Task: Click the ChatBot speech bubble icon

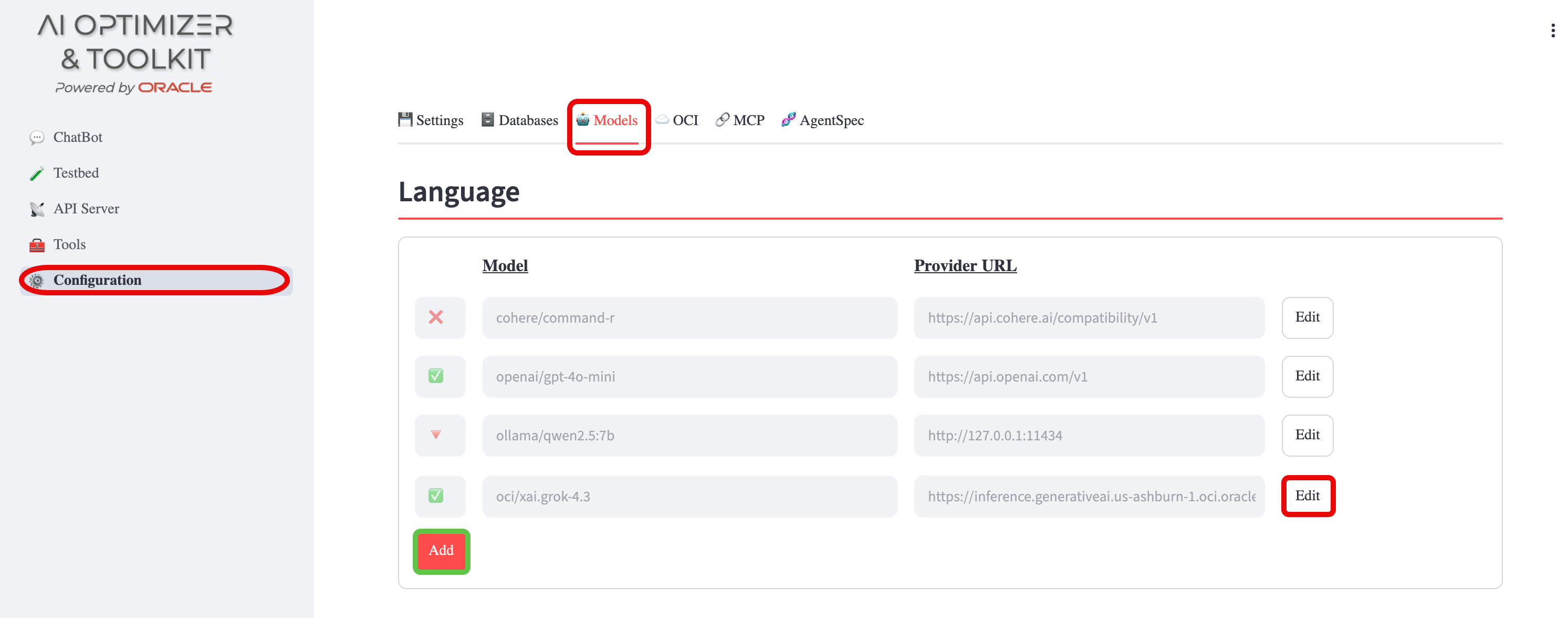Action: coord(37,138)
